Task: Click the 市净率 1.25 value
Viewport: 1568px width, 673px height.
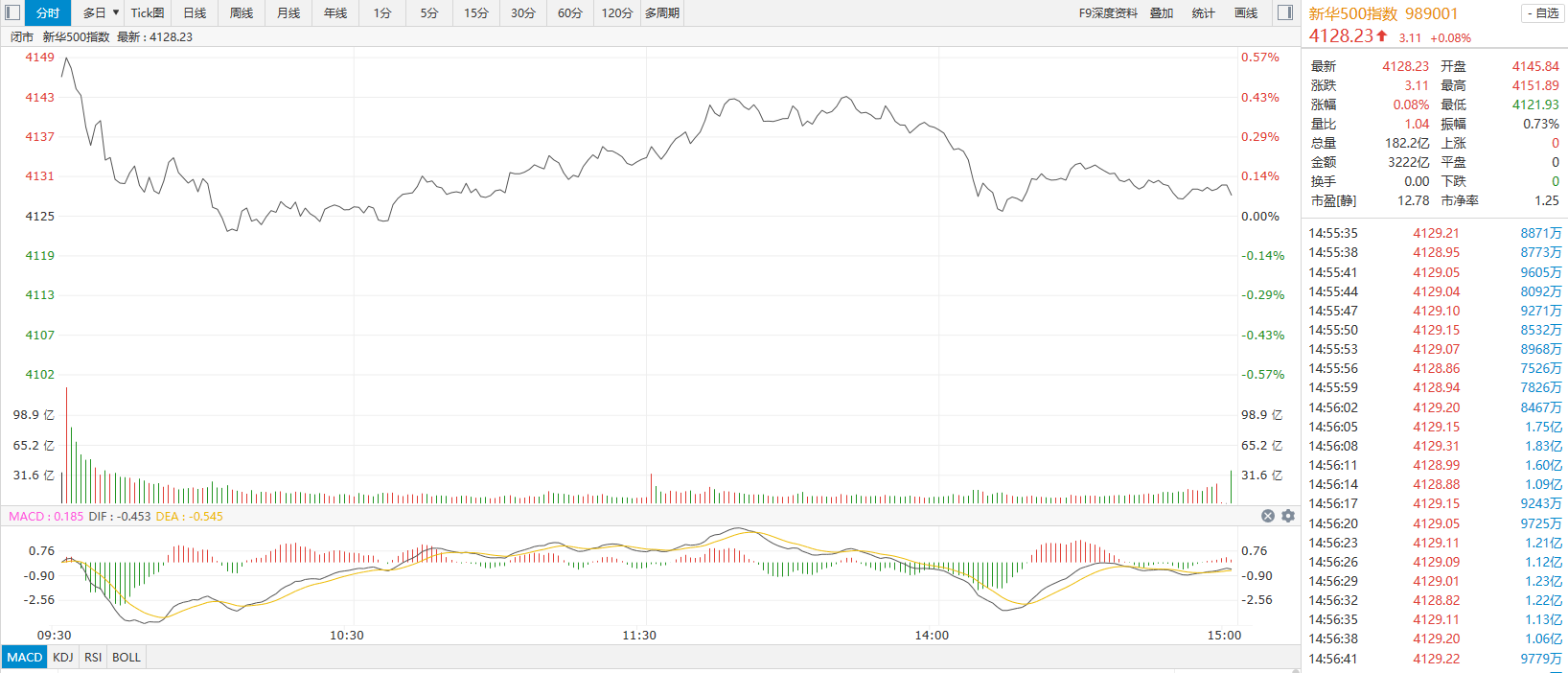Action: point(1547,200)
